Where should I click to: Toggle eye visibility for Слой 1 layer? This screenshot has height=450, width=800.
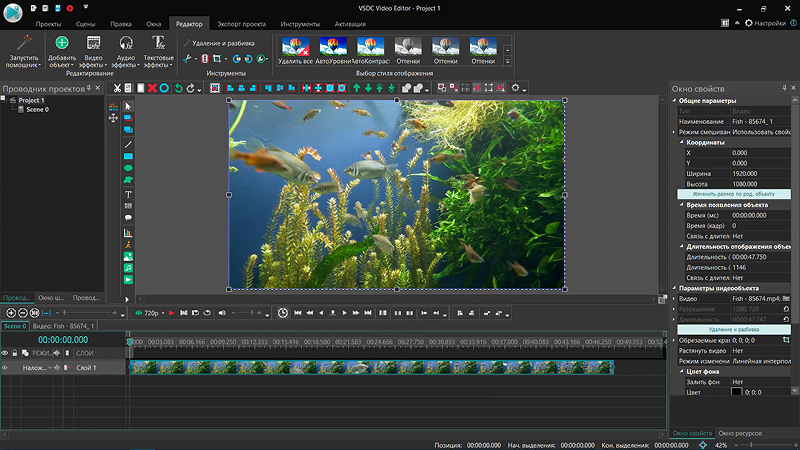coord(5,367)
